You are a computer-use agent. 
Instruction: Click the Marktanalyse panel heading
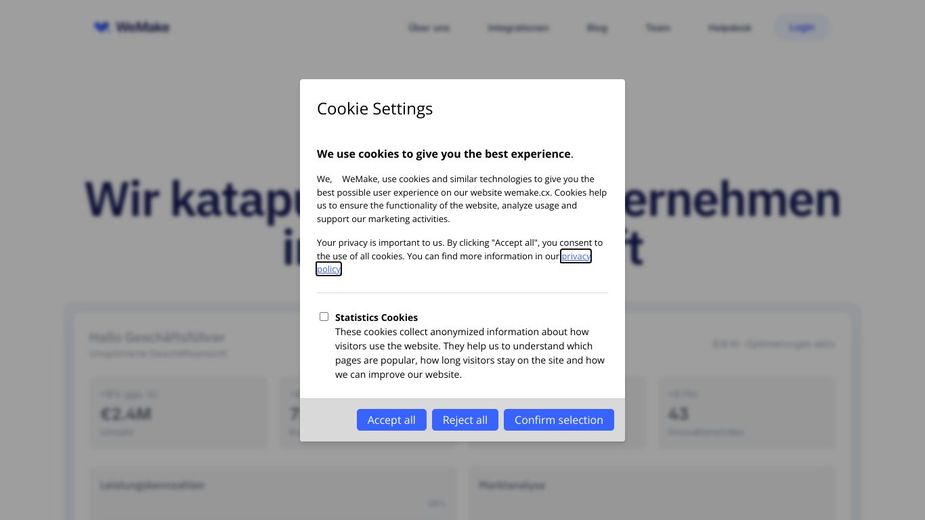click(511, 485)
